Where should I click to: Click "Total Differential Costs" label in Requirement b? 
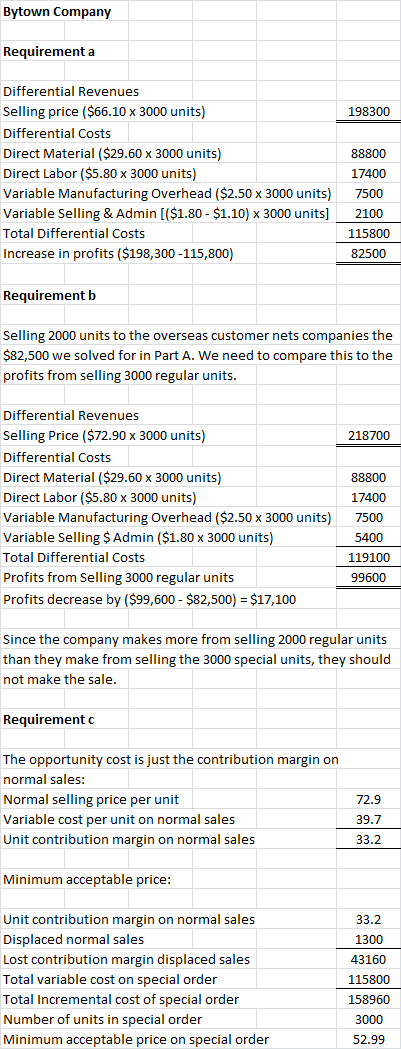point(74,557)
